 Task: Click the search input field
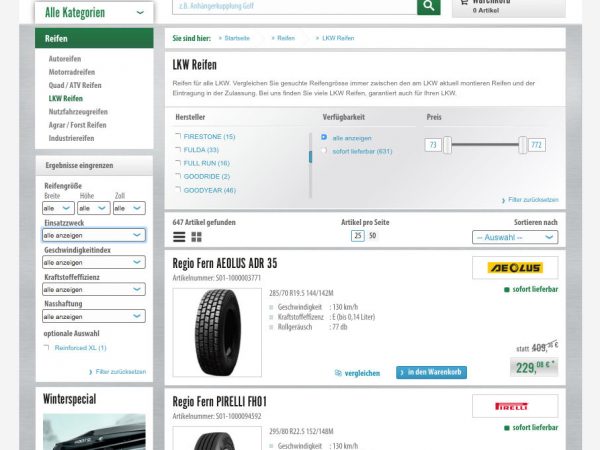point(295,7)
